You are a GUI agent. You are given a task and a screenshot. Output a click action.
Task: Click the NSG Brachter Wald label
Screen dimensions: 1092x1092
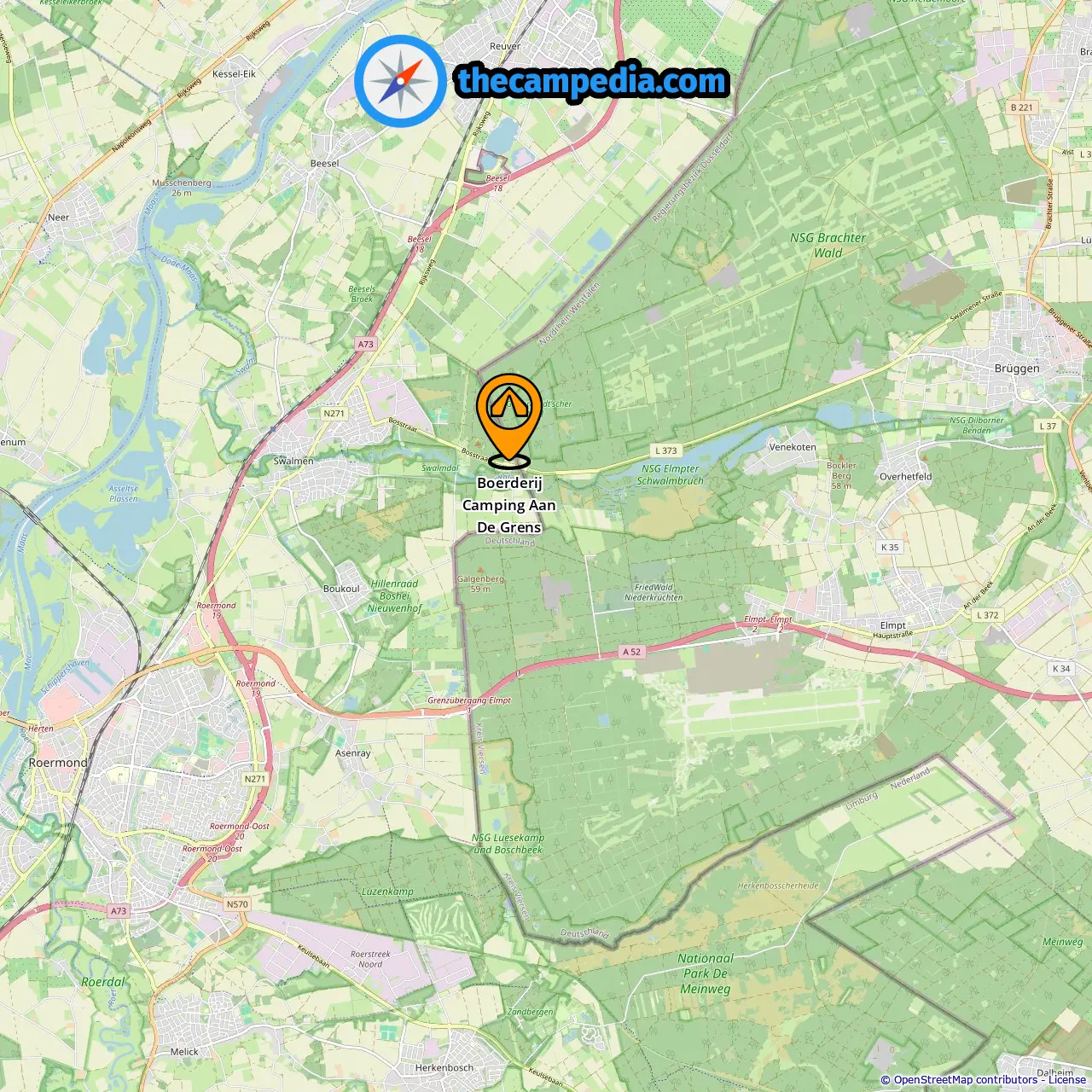(828, 245)
